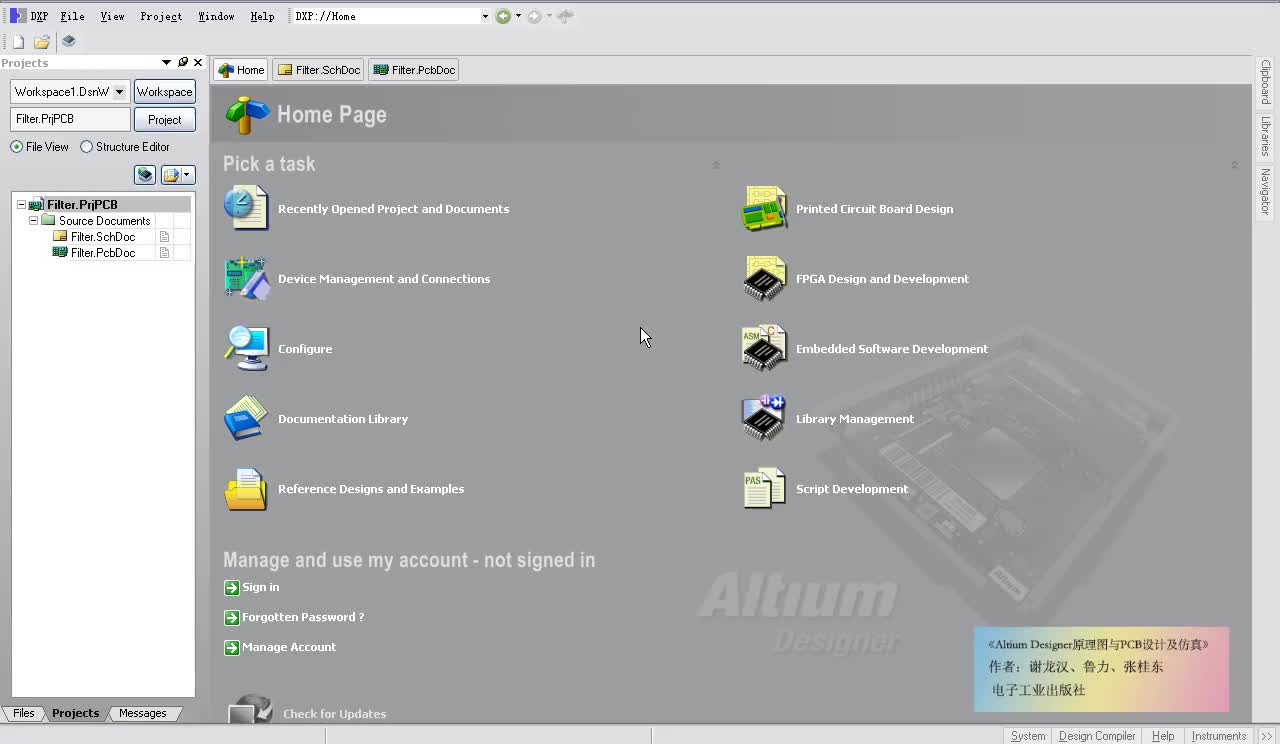Open the Clipboard side panel
Viewport: 1280px width, 744px height.
(1265, 82)
